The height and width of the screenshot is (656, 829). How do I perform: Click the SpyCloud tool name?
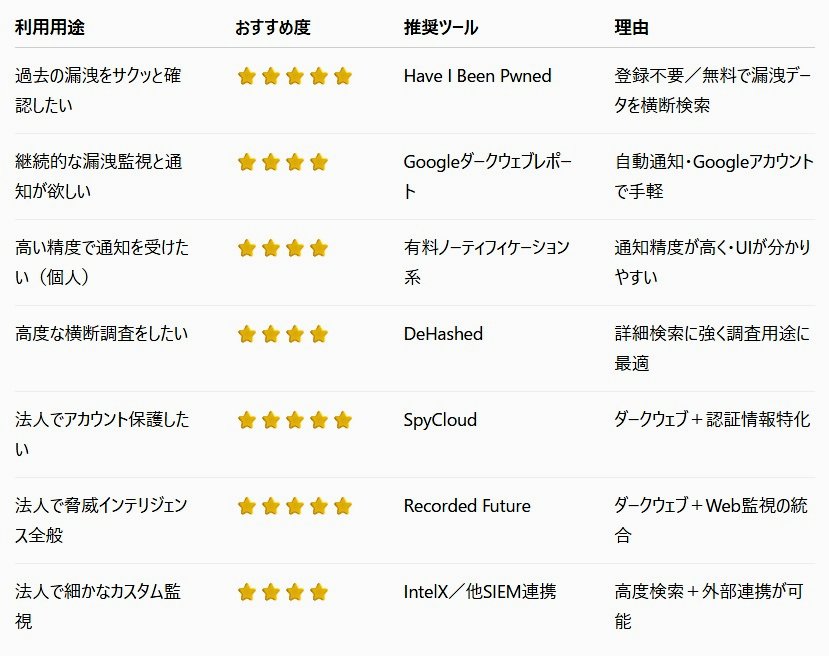coord(440,420)
